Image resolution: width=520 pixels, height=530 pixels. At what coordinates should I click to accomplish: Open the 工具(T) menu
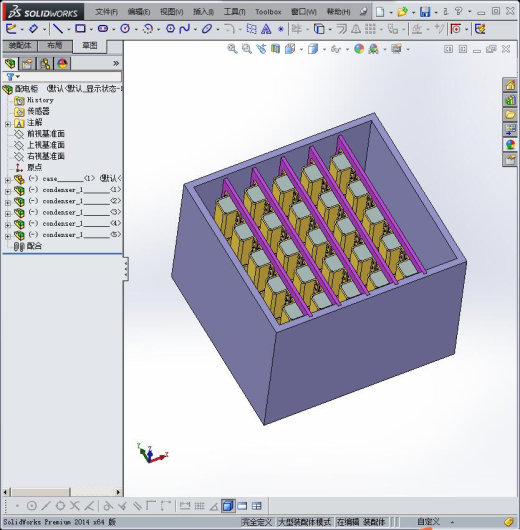pyautogui.click(x=235, y=12)
